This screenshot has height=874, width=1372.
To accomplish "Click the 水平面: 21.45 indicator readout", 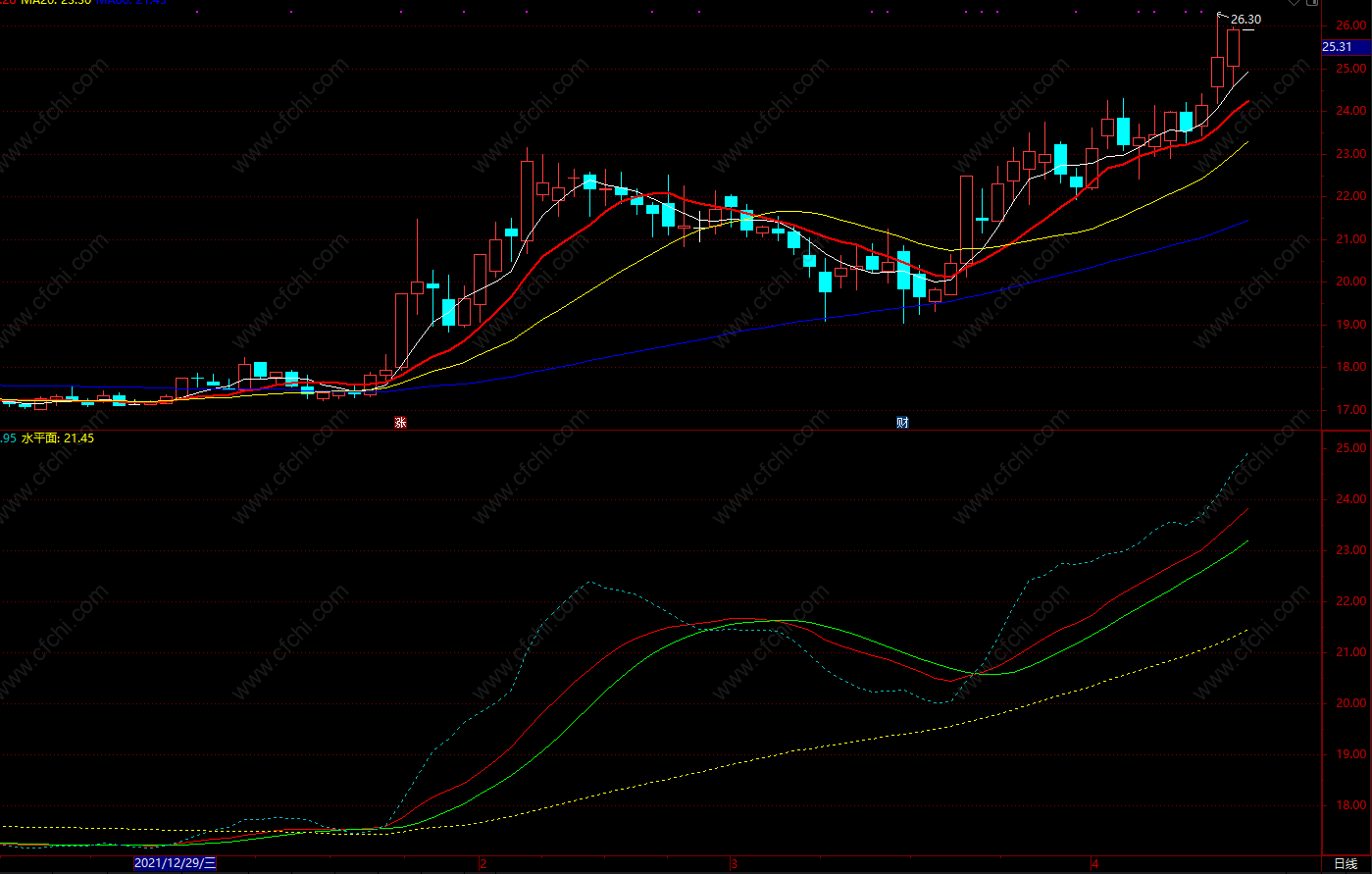I will point(58,438).
